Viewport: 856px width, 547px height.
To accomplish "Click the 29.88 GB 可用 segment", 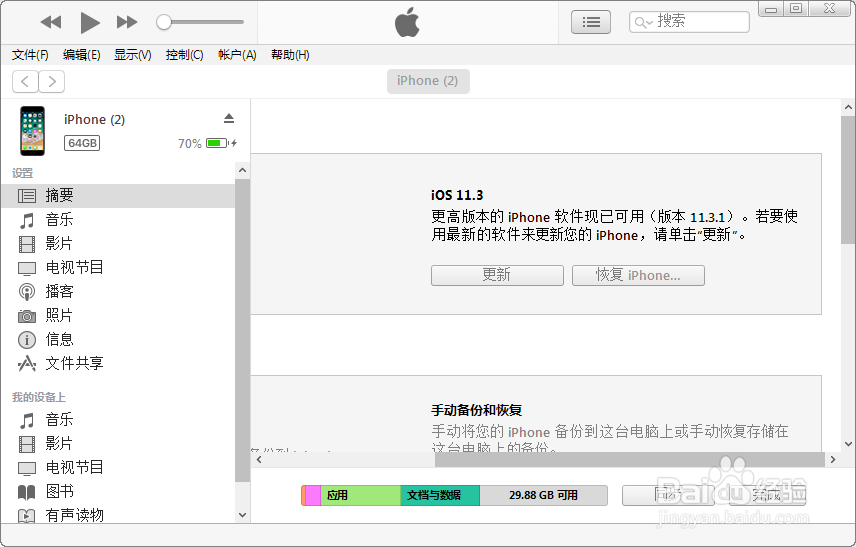I will pos(544,495).
